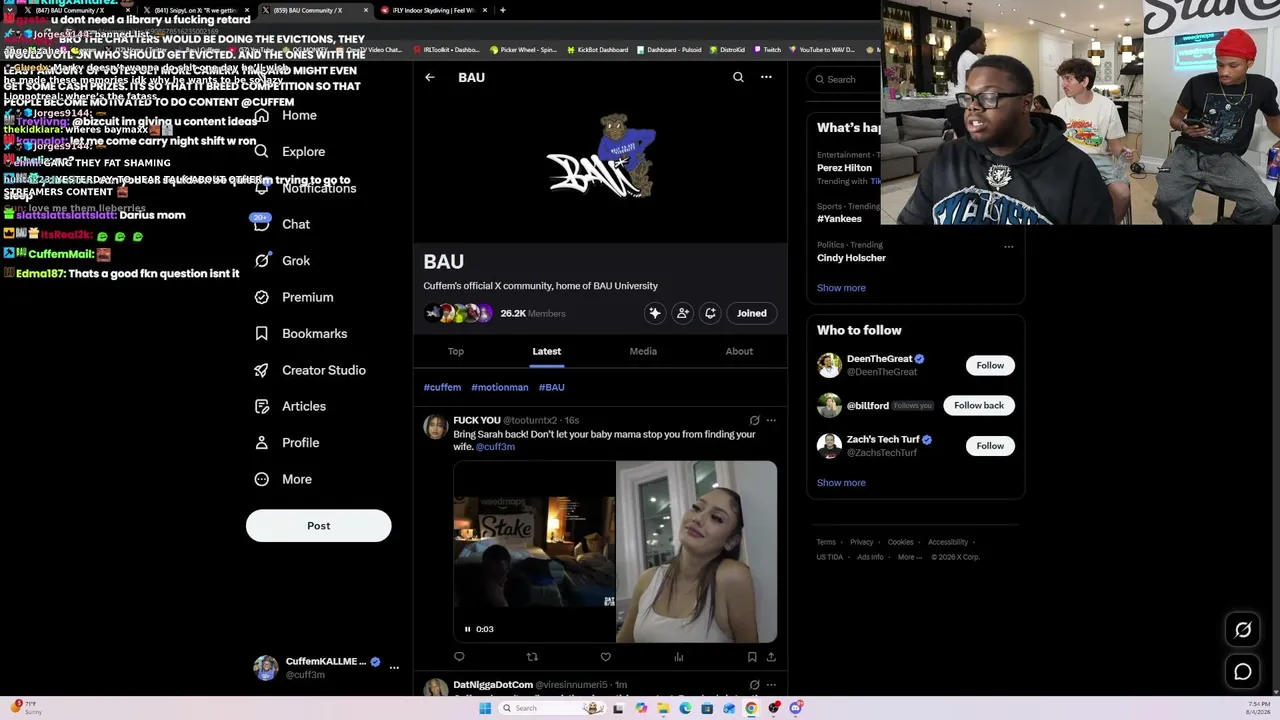View Profile from the sidebar
Viewport: 1280px width, 720px height.
coord(287,443)
